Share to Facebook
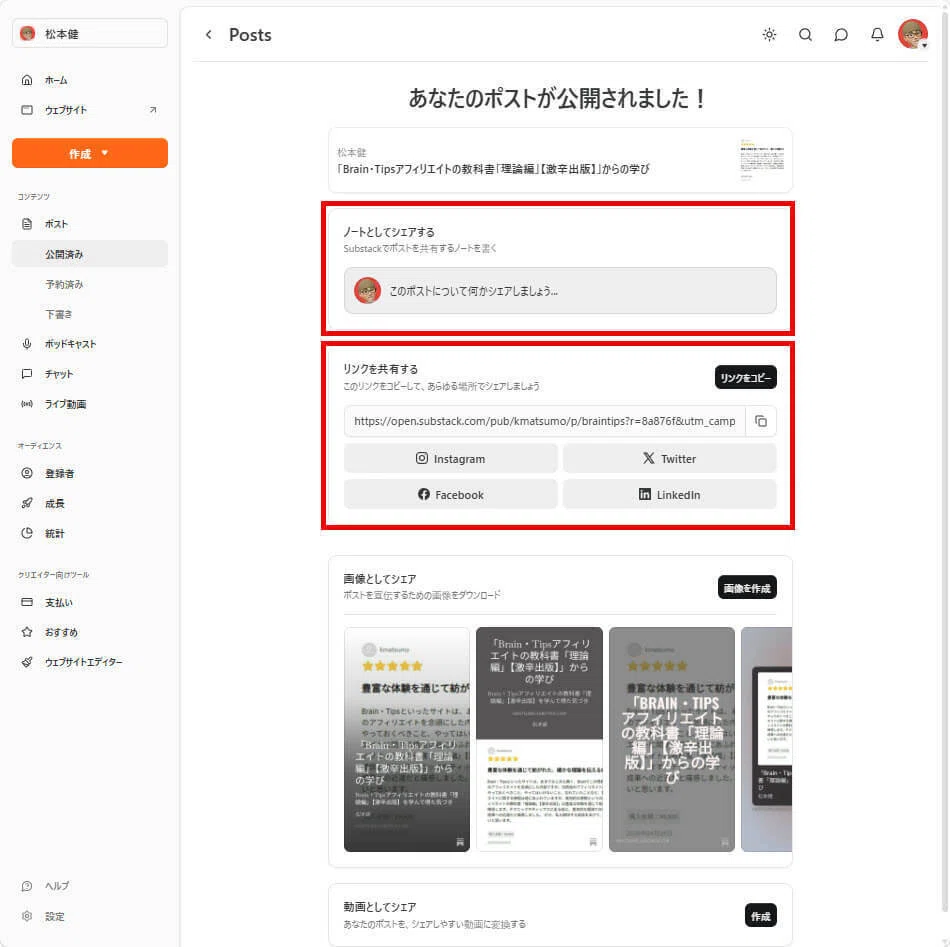The height and width of the screenshot is (947, 950). point(450,494)
